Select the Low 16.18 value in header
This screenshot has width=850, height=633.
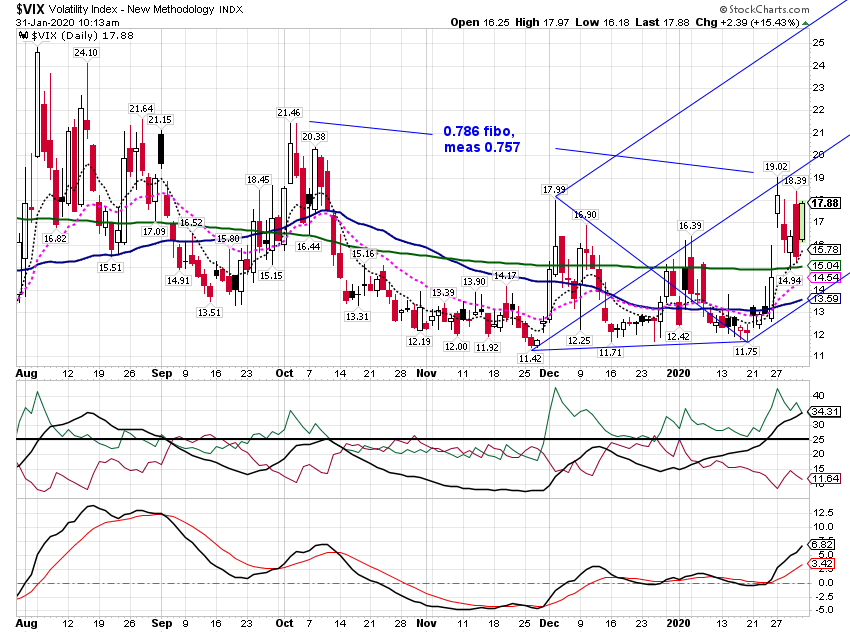click(602, 23)
